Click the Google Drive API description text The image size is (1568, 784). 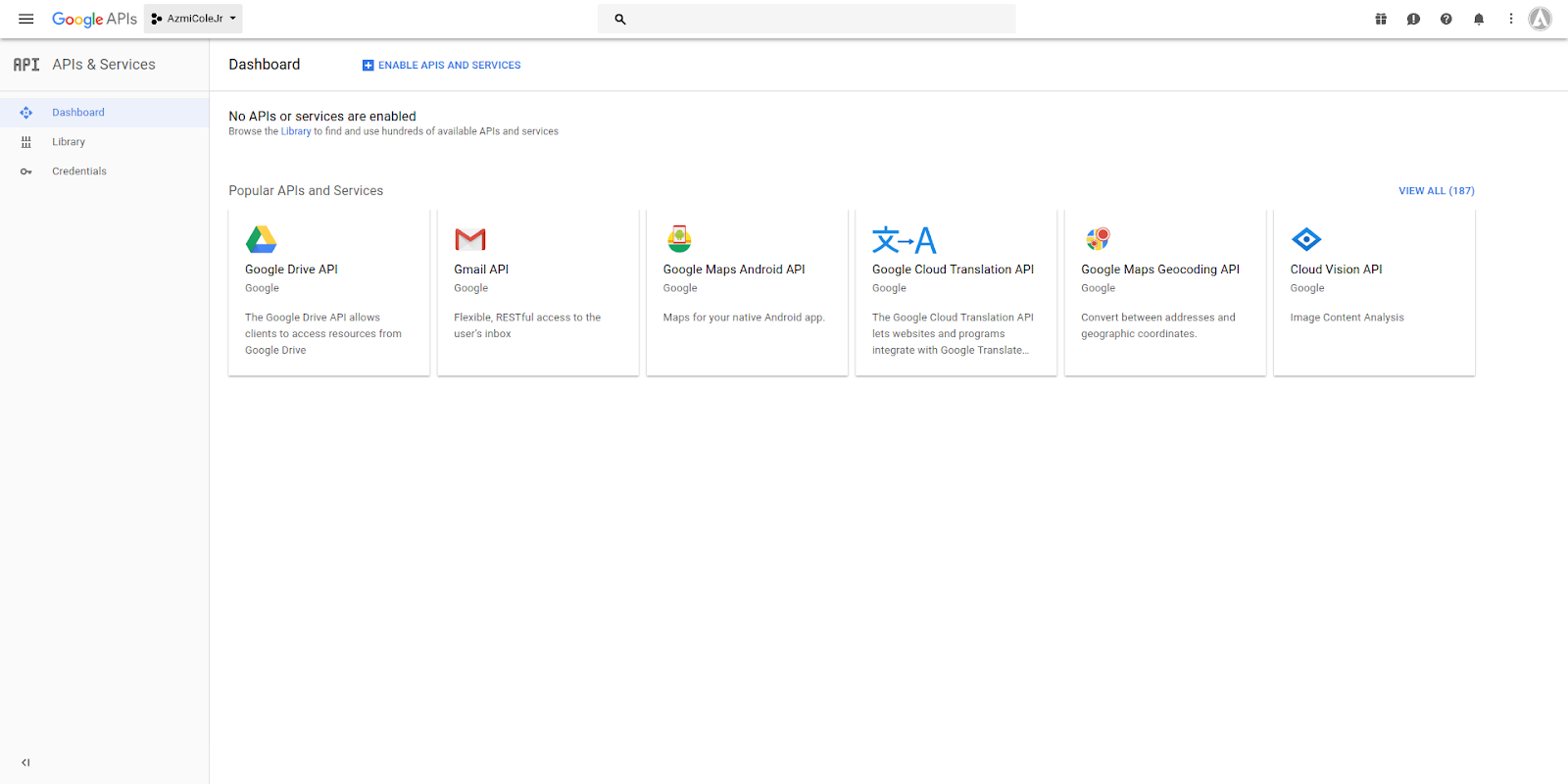pyautogui.click(x=323, y=334)
